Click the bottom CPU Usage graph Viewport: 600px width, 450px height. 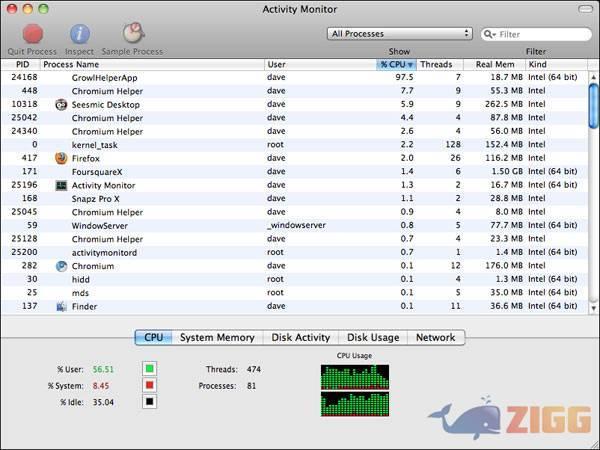355,404
